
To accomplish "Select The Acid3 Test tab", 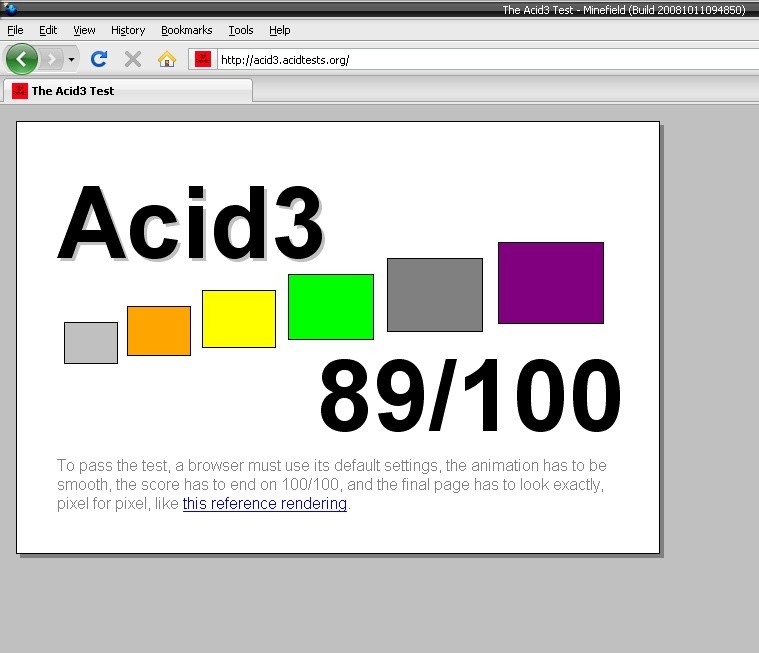I will pos(128,91).
